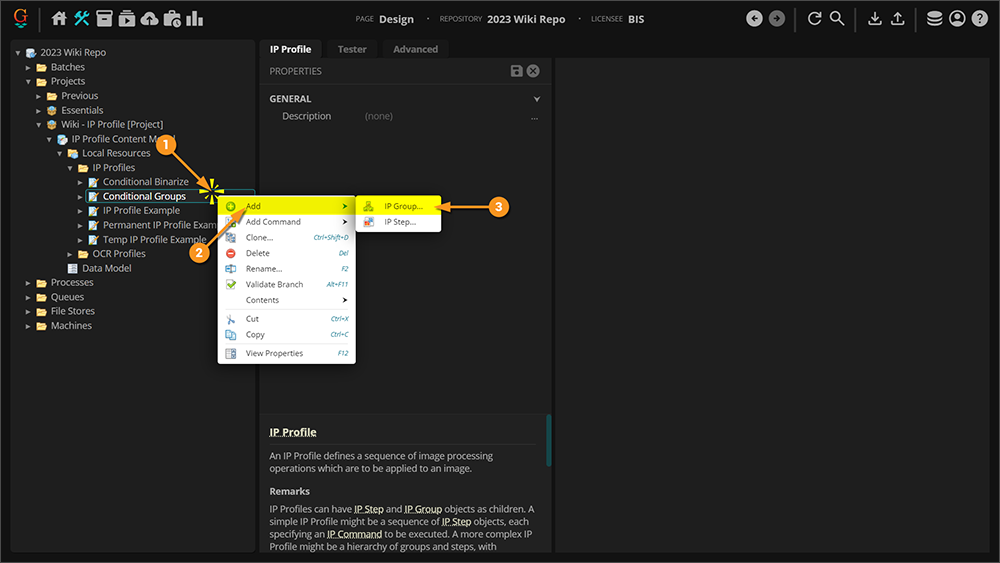
Task: Select Temp IP Profile Example node
Action: (154, 240)
